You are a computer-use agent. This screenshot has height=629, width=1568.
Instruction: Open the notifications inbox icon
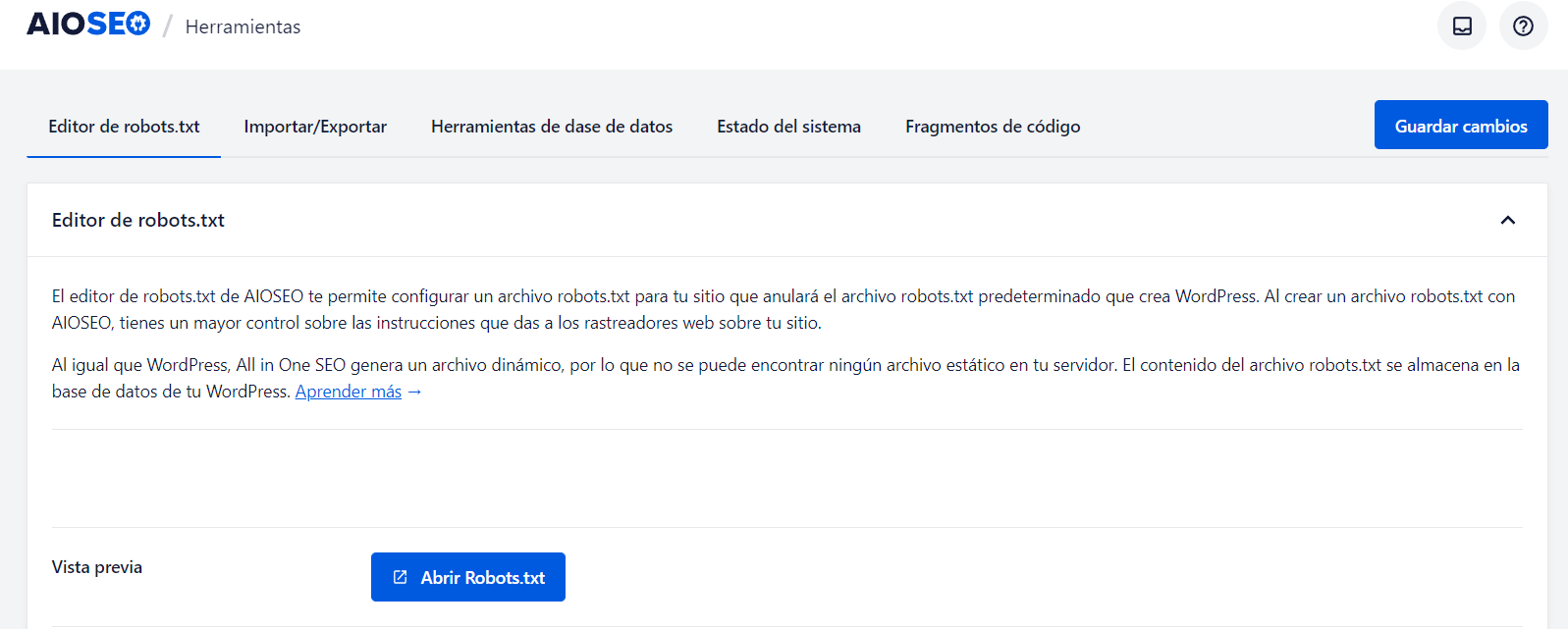[1462, 26]
